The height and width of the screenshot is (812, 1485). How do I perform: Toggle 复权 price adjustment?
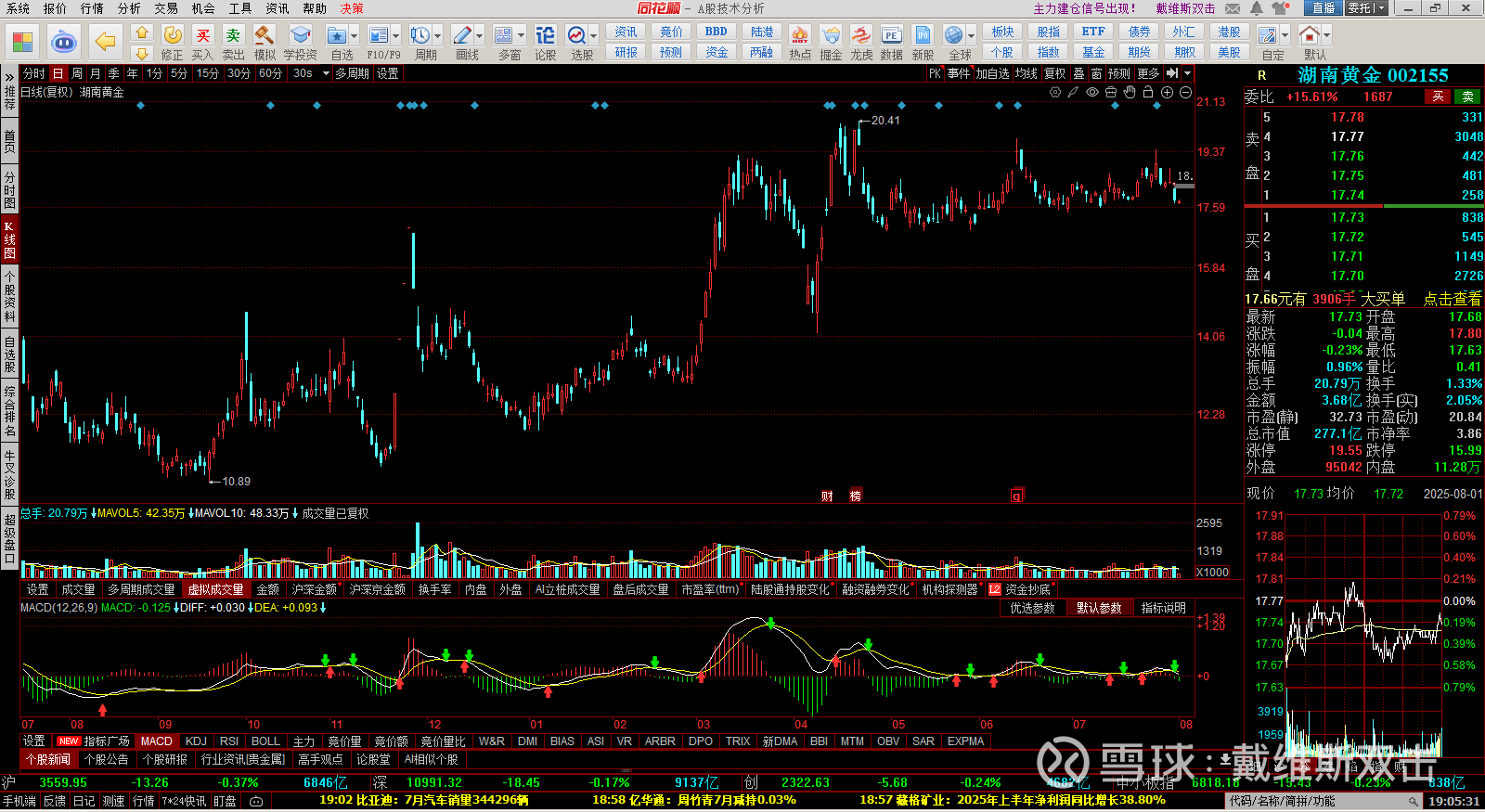pos(1054,73)
